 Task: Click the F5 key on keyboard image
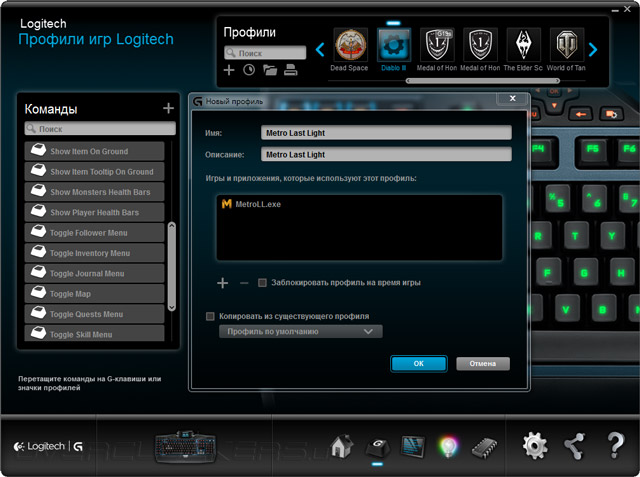(593, 149)
